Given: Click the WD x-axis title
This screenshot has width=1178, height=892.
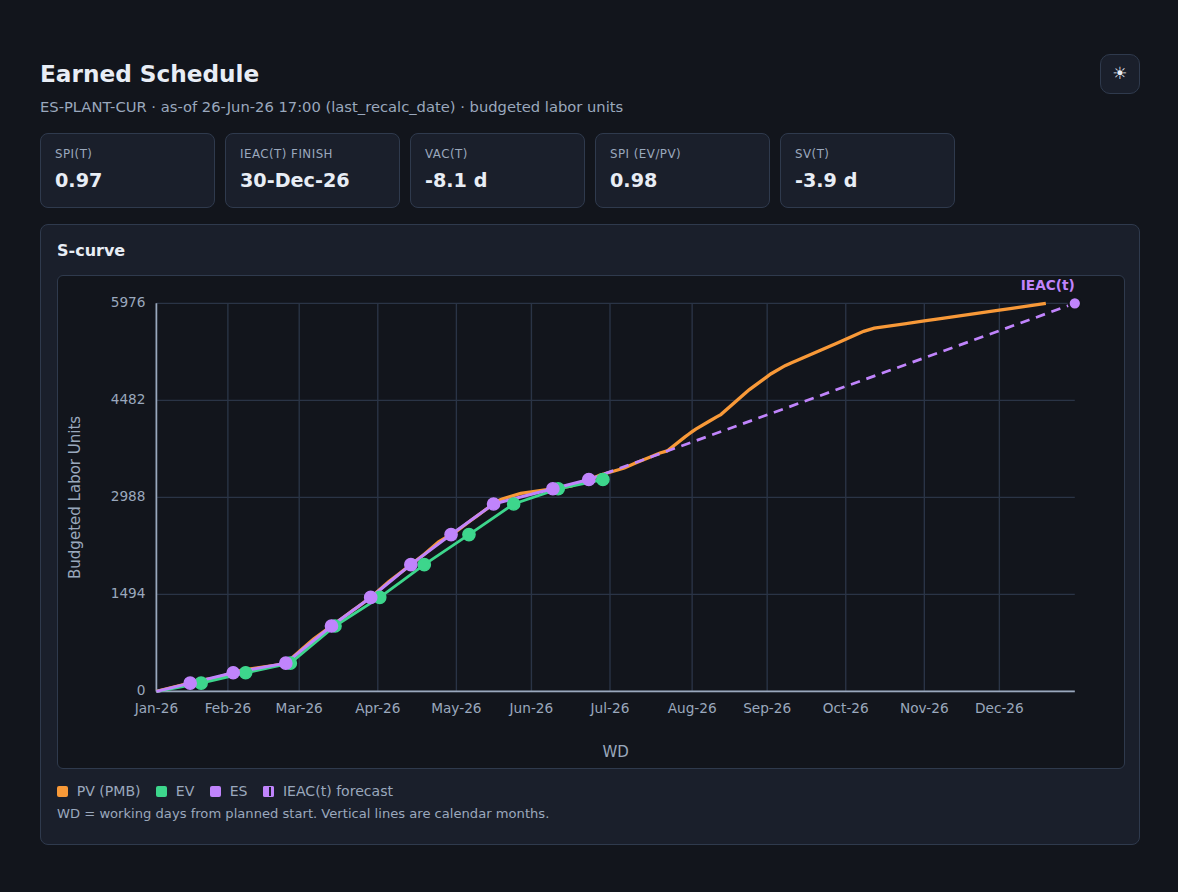Looking at the screenshot, I should (x=615, y=751).
